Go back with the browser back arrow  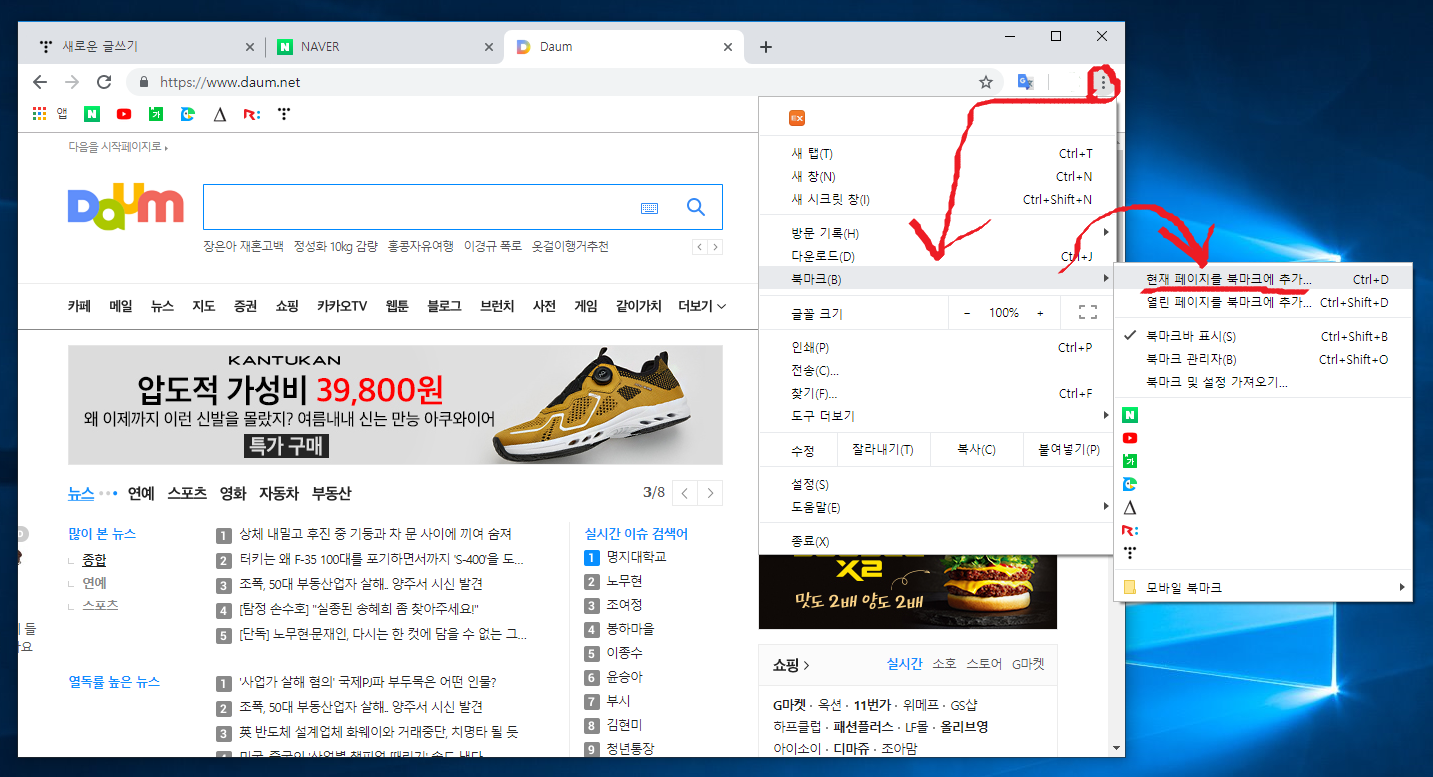click(40, 82)
